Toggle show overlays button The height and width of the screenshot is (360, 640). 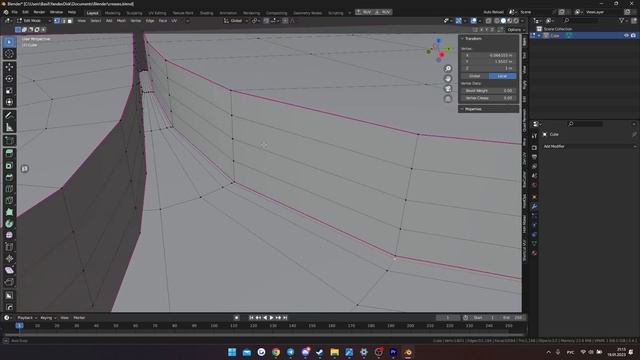(x=473, y=21)
